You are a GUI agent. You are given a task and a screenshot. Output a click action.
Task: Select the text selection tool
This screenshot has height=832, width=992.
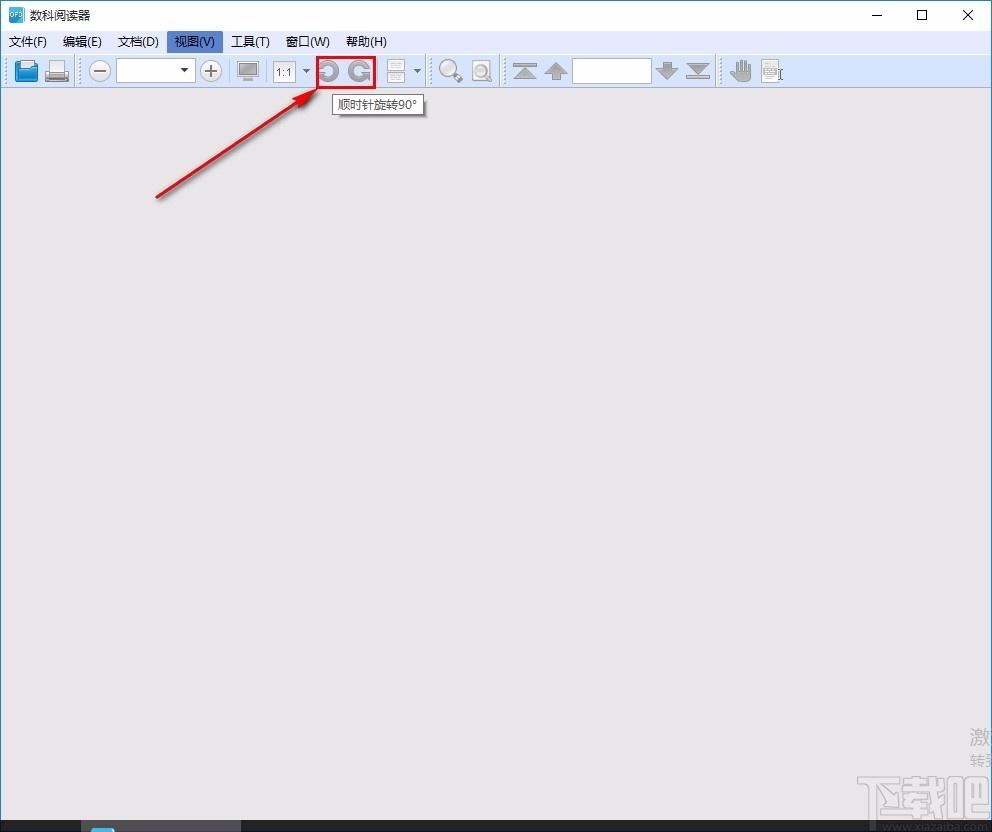point(772,71)
